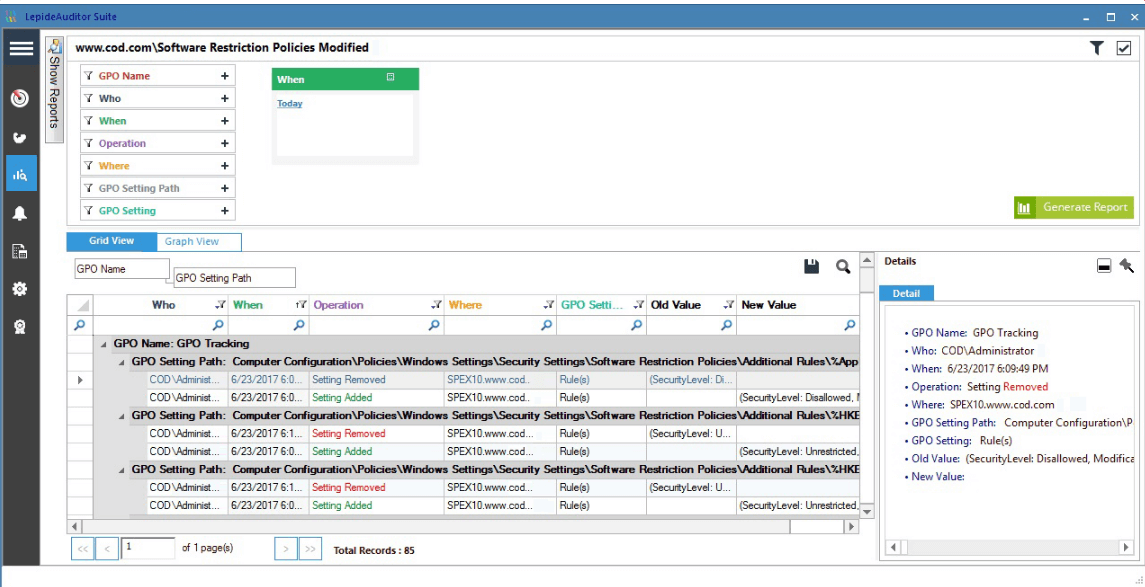Viewport: 1145px width, 587px height.
Task: Click the Where column search field
Action: [x=499, y=326]
